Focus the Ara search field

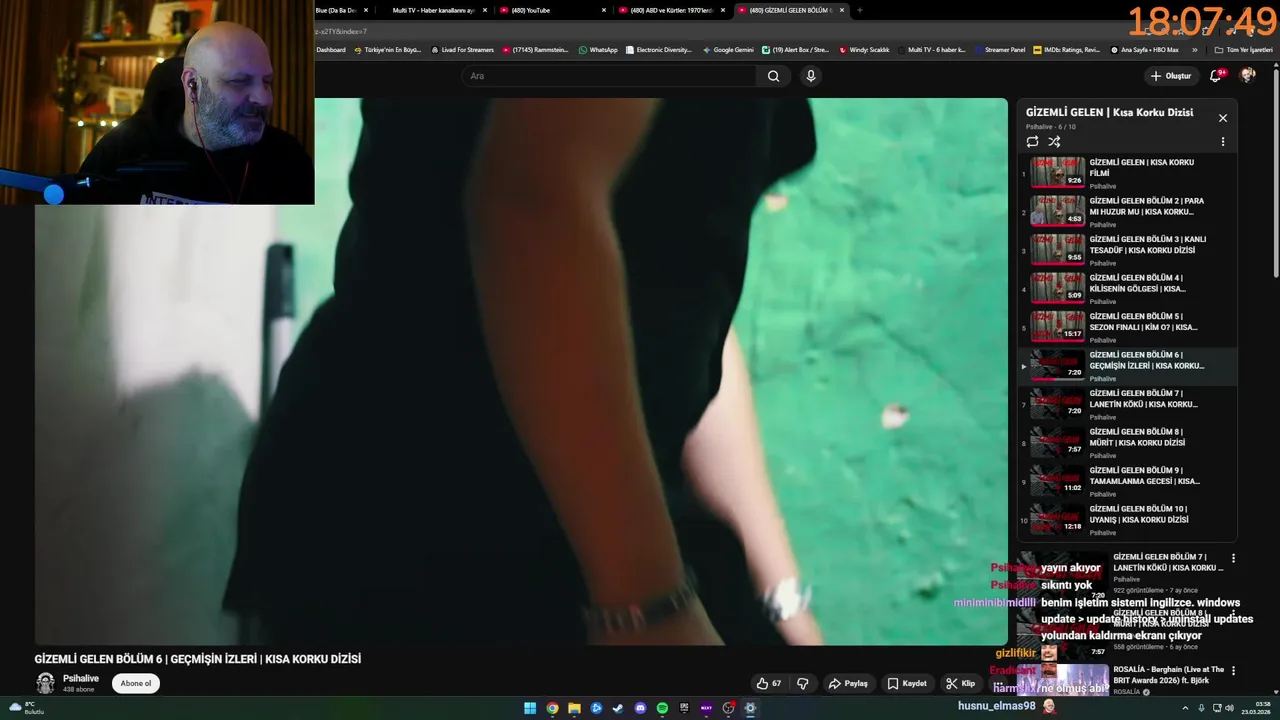[x=610, y=76]
